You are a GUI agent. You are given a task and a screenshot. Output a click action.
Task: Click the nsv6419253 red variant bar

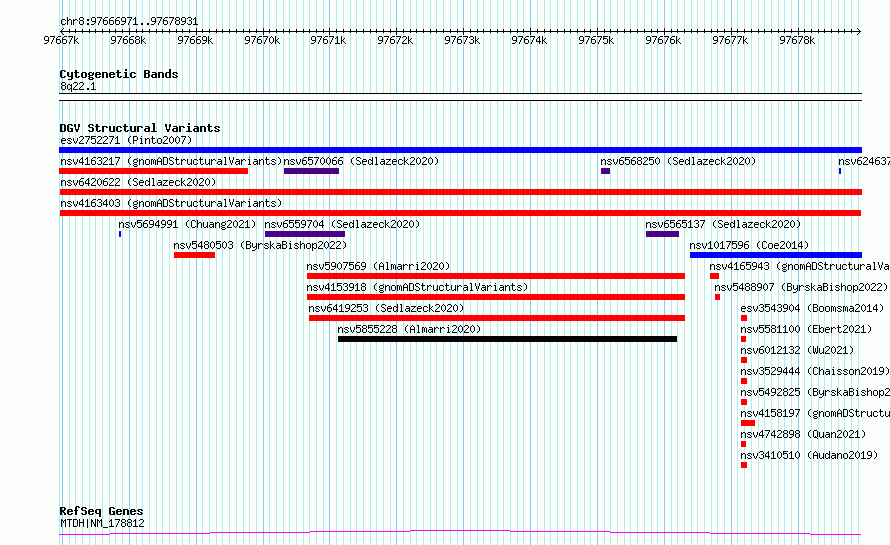[497, 318]
